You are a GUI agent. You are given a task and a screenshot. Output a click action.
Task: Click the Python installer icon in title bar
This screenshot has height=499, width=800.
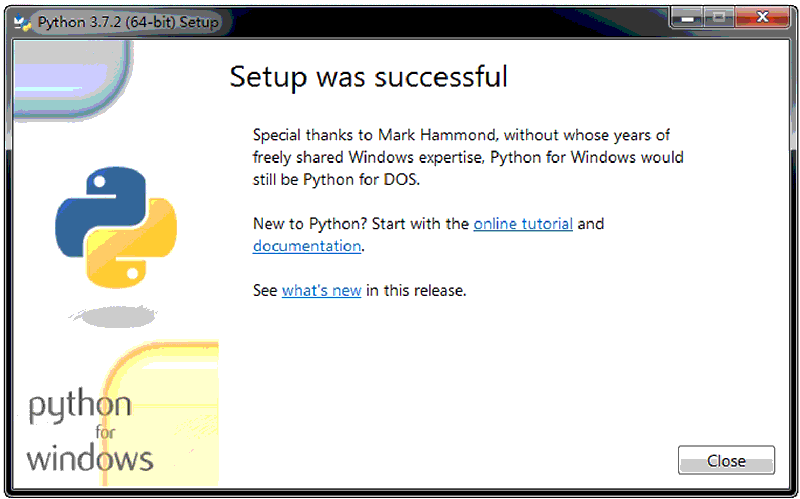click(x=22, y=22)
